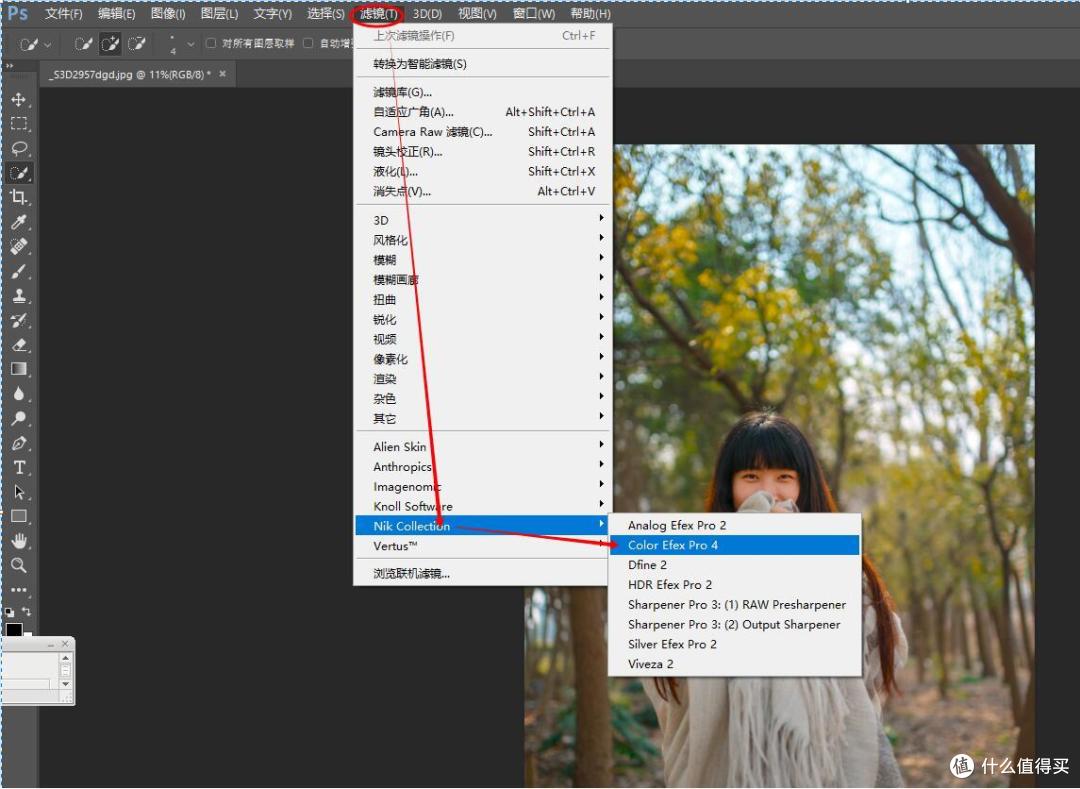Select the Gradient tool
The image size is (1080, 789).
tap(19, 369)
